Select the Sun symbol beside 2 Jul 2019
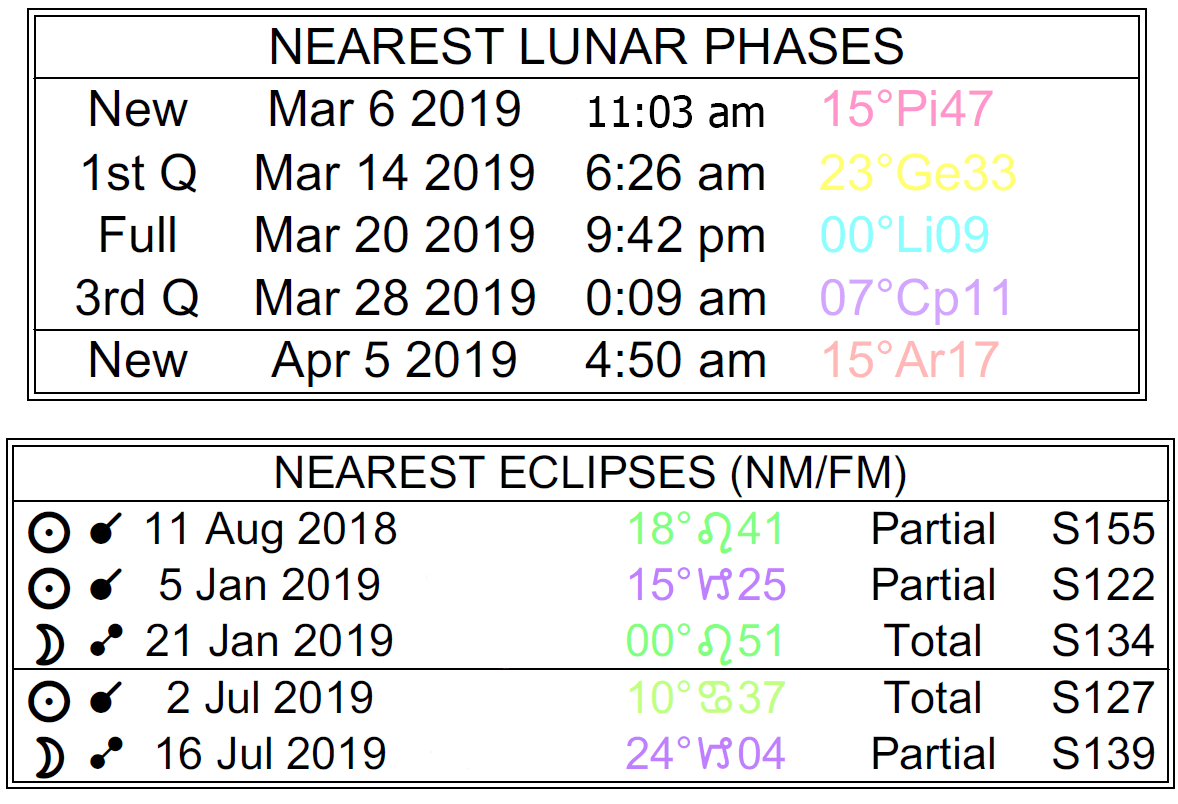Viewport: 1178px width, 804px height. tap(49, 700)
